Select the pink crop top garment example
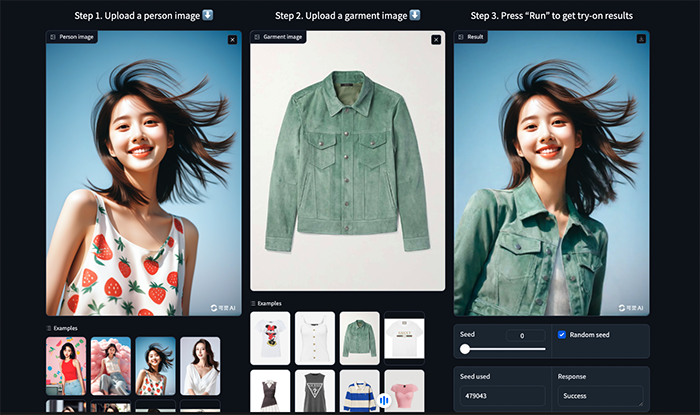This screenshot has width=700, height=415. [x=404, y=391]
